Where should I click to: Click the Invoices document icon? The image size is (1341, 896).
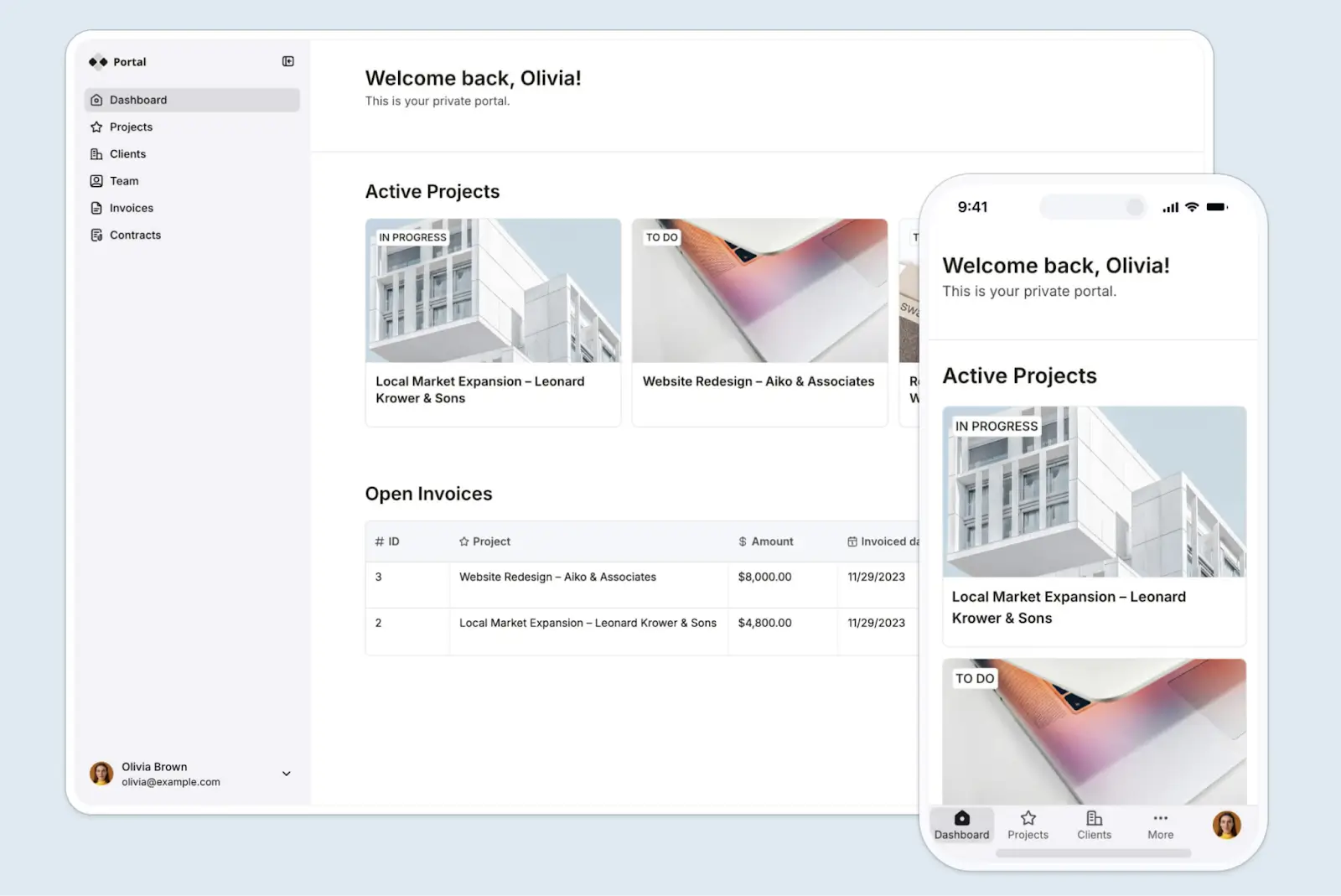tap(96, 208)
